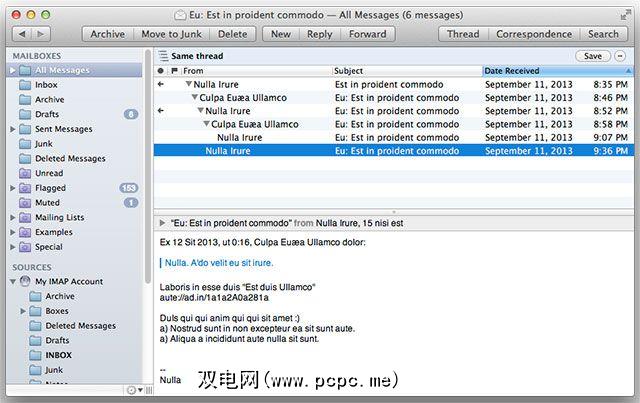
Task: Switch to Correspondence view
Action: (x=534, y=34)
